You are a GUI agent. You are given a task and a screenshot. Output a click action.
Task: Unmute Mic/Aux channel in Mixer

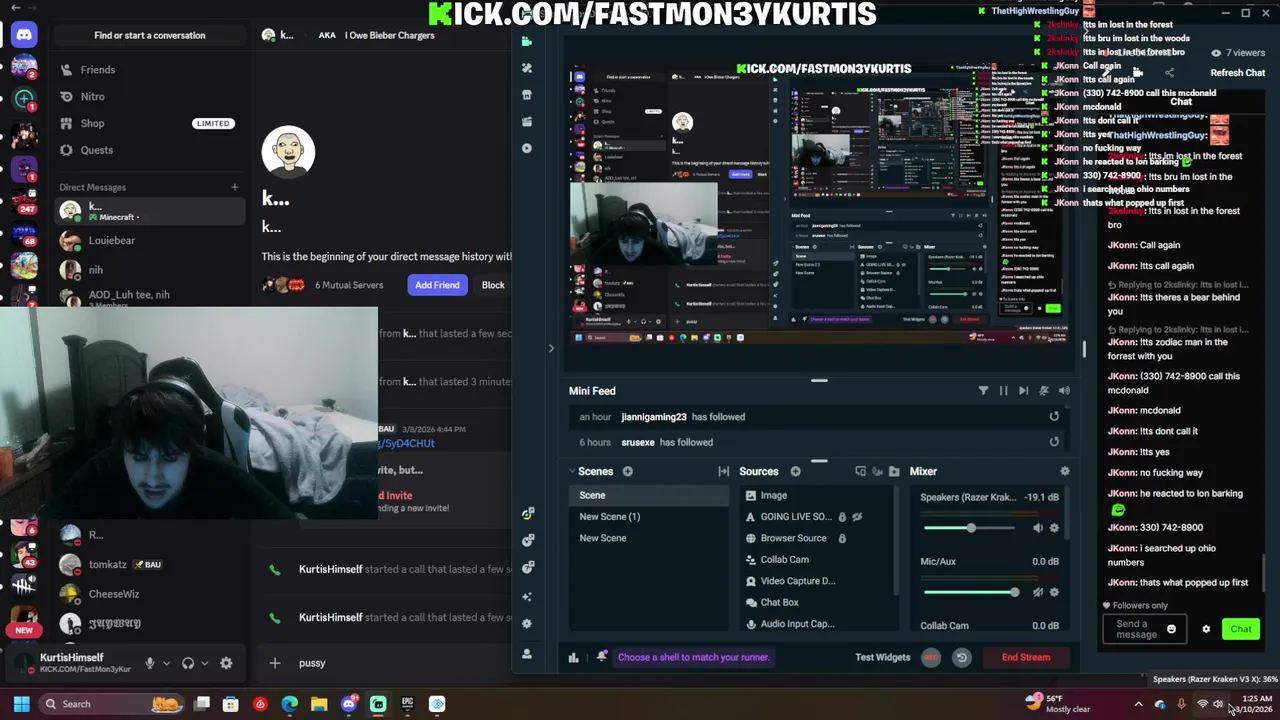point(1037,592)
